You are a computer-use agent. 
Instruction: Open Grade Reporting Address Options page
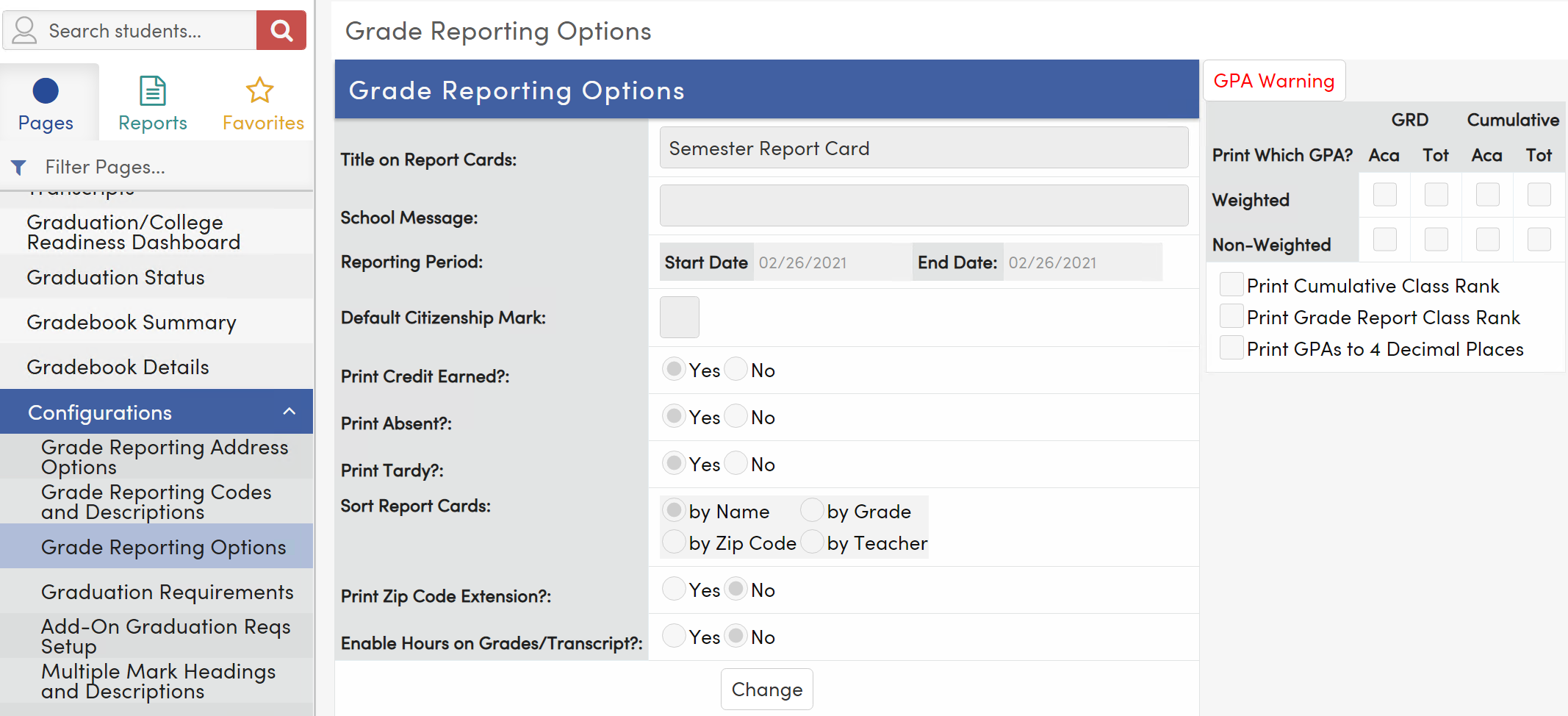click(x=165, y=457)
